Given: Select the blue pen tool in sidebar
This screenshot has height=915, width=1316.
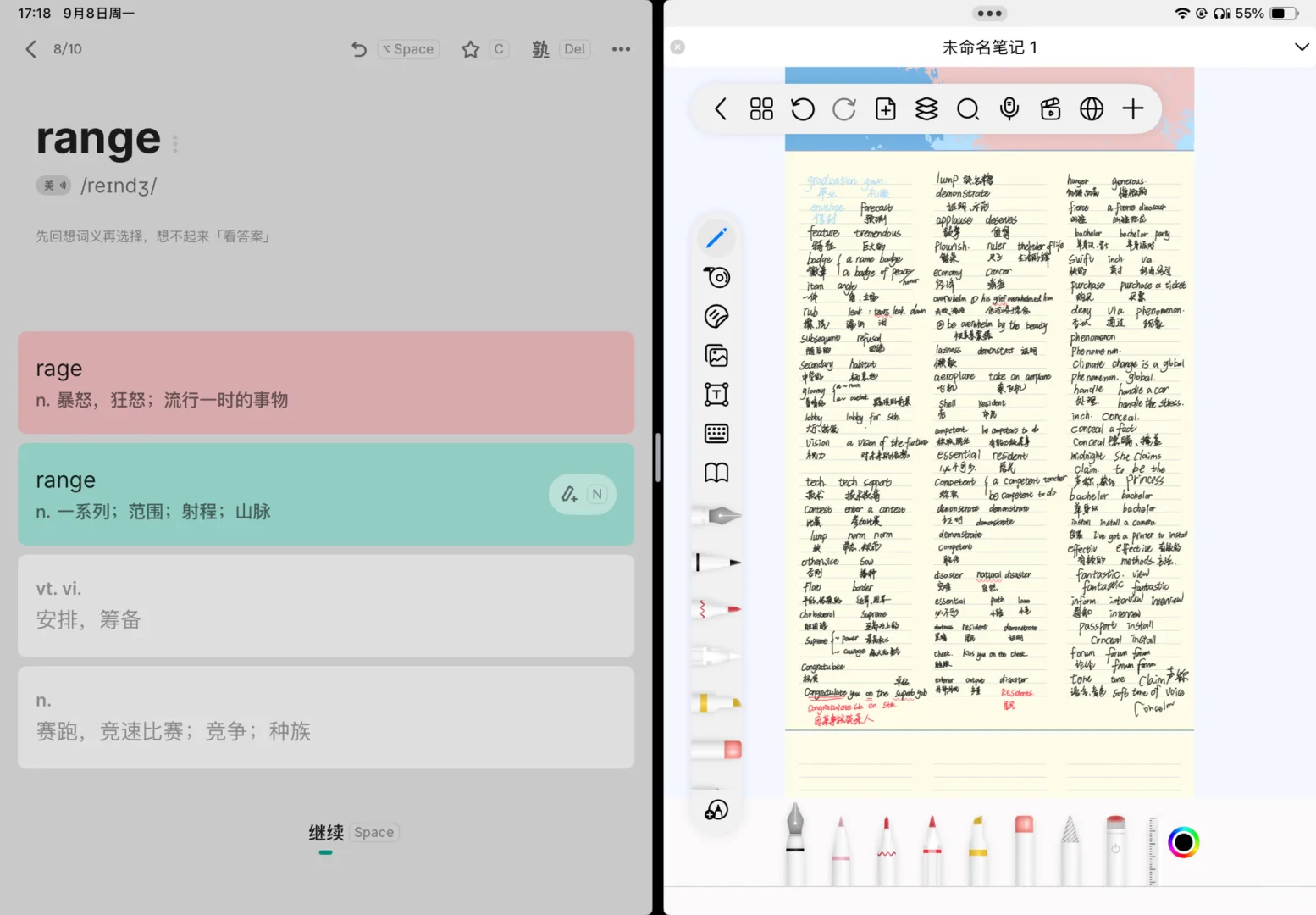Looking at the screenshot, I should (716, 238).
